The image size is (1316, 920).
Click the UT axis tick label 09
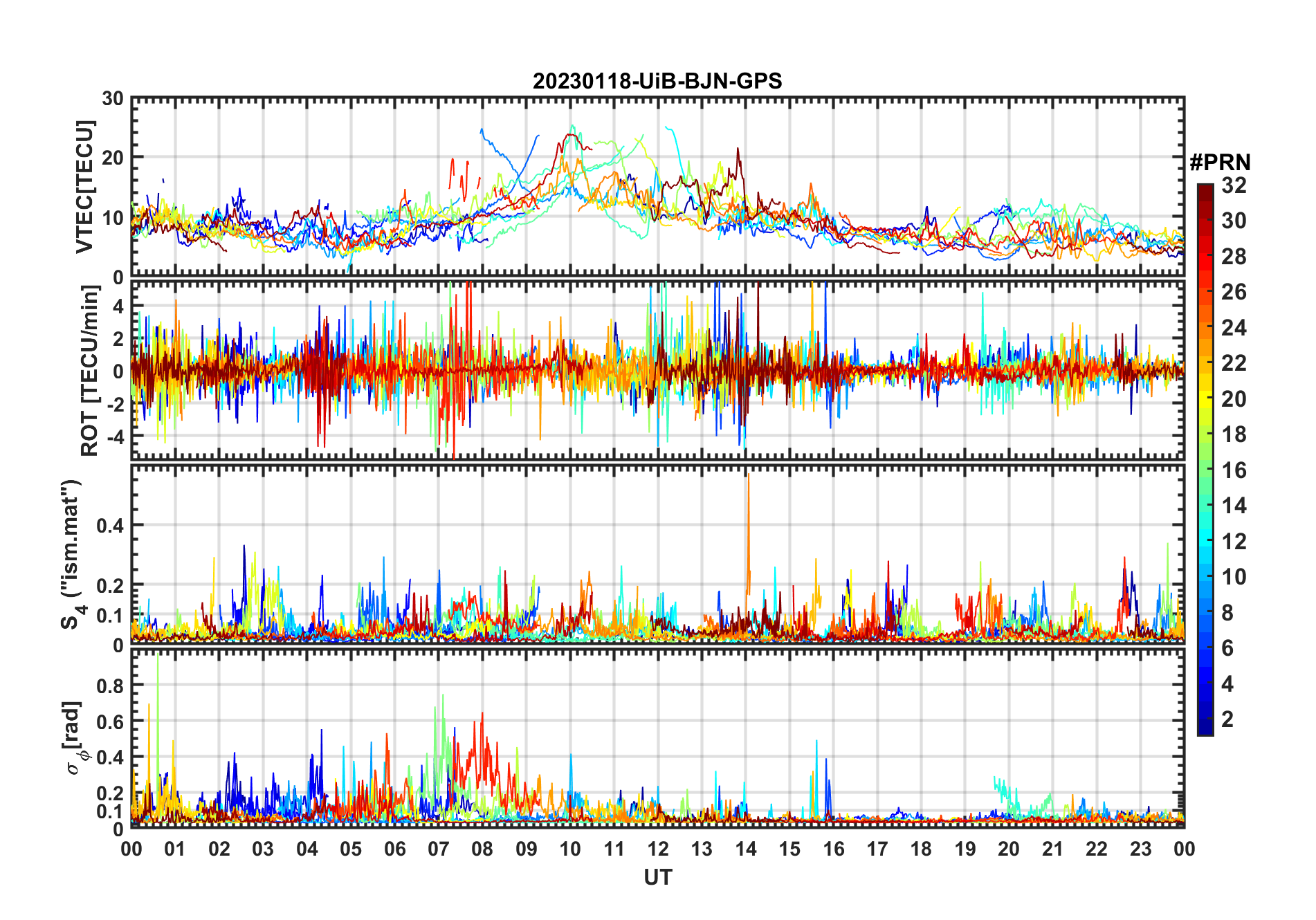527,849
